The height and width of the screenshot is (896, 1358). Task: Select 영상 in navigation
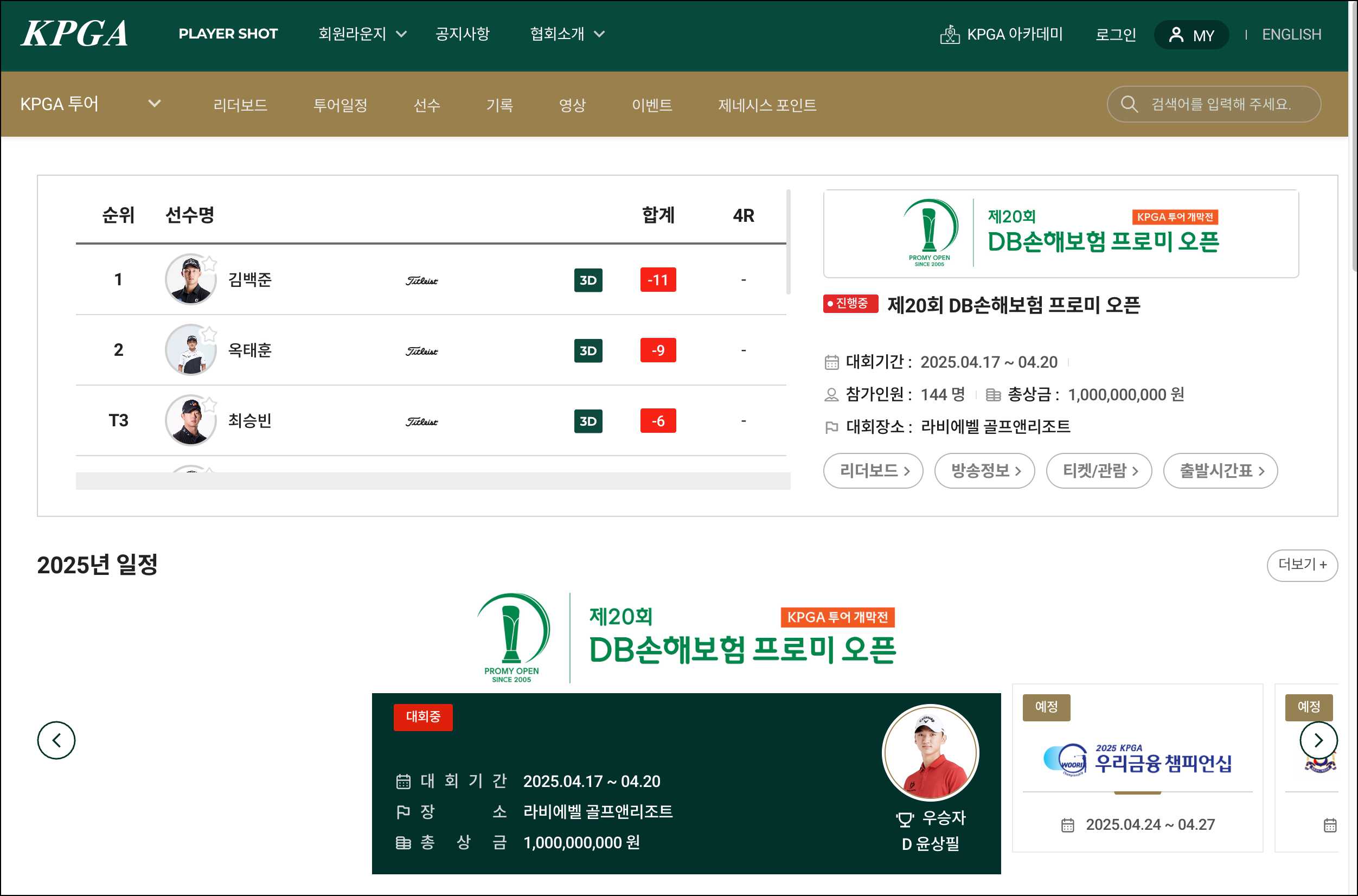pos(573,105)
